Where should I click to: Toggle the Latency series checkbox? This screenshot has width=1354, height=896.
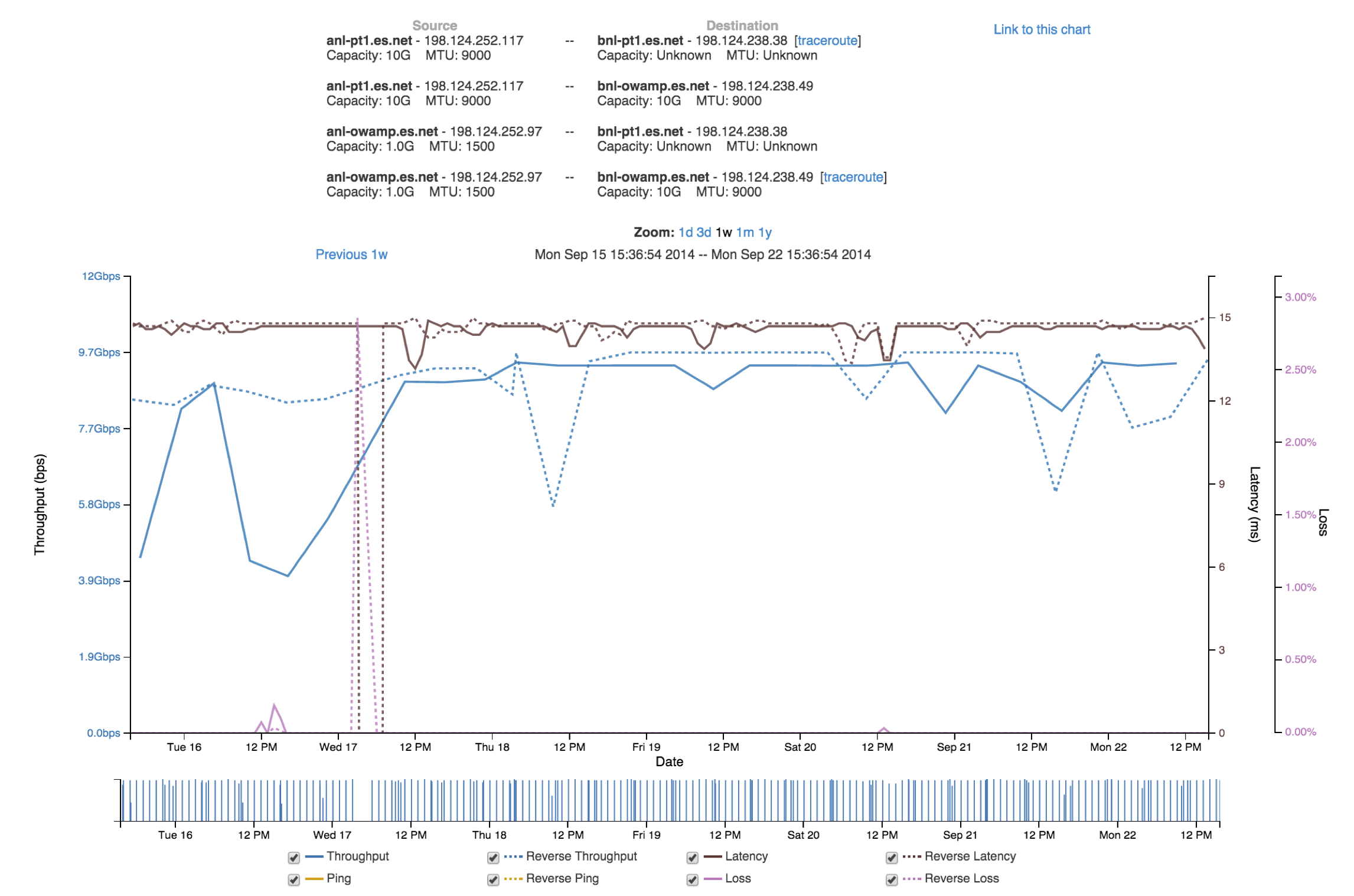tap(692, 858)
